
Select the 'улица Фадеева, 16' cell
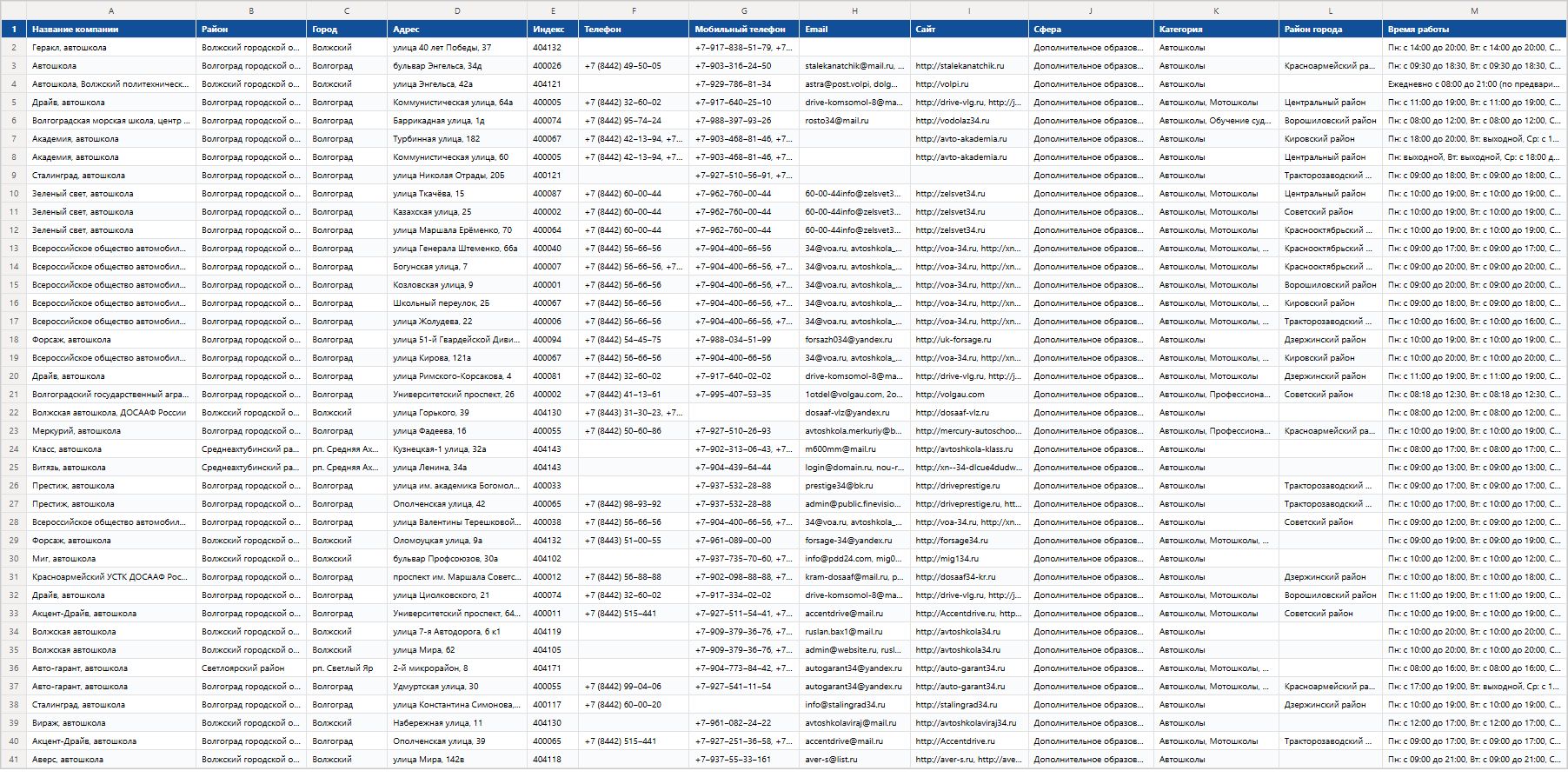point(457,431)
